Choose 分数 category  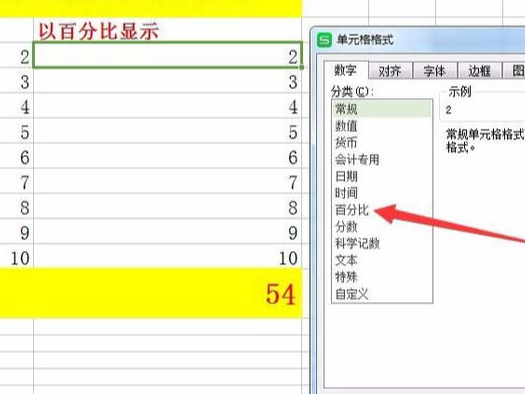tap(382, 227)
